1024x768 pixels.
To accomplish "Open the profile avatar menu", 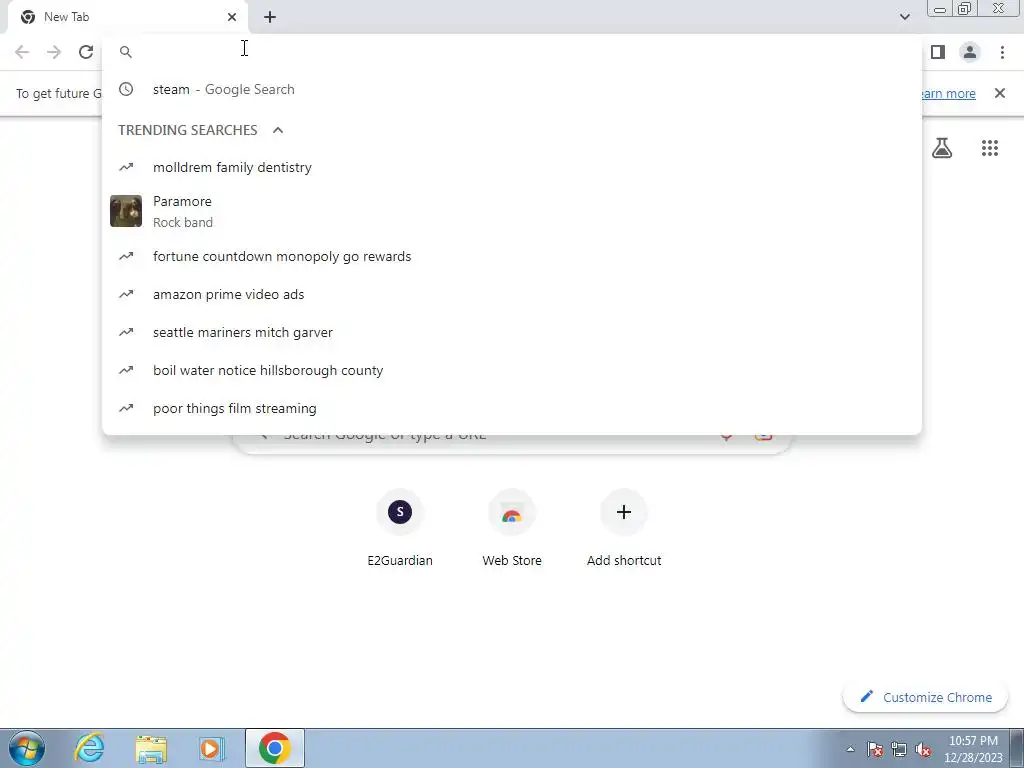I will tap(970, 52).
